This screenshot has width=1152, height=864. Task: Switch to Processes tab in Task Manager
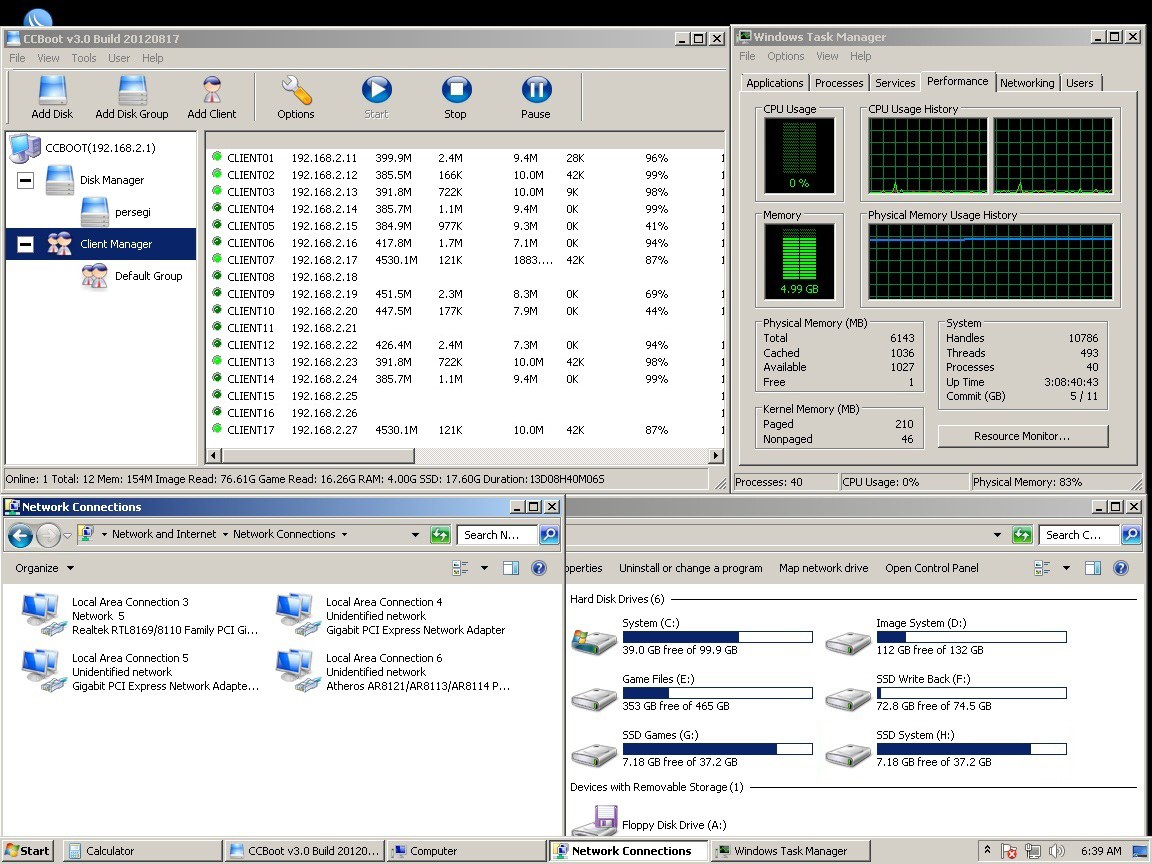coord(839,83)
